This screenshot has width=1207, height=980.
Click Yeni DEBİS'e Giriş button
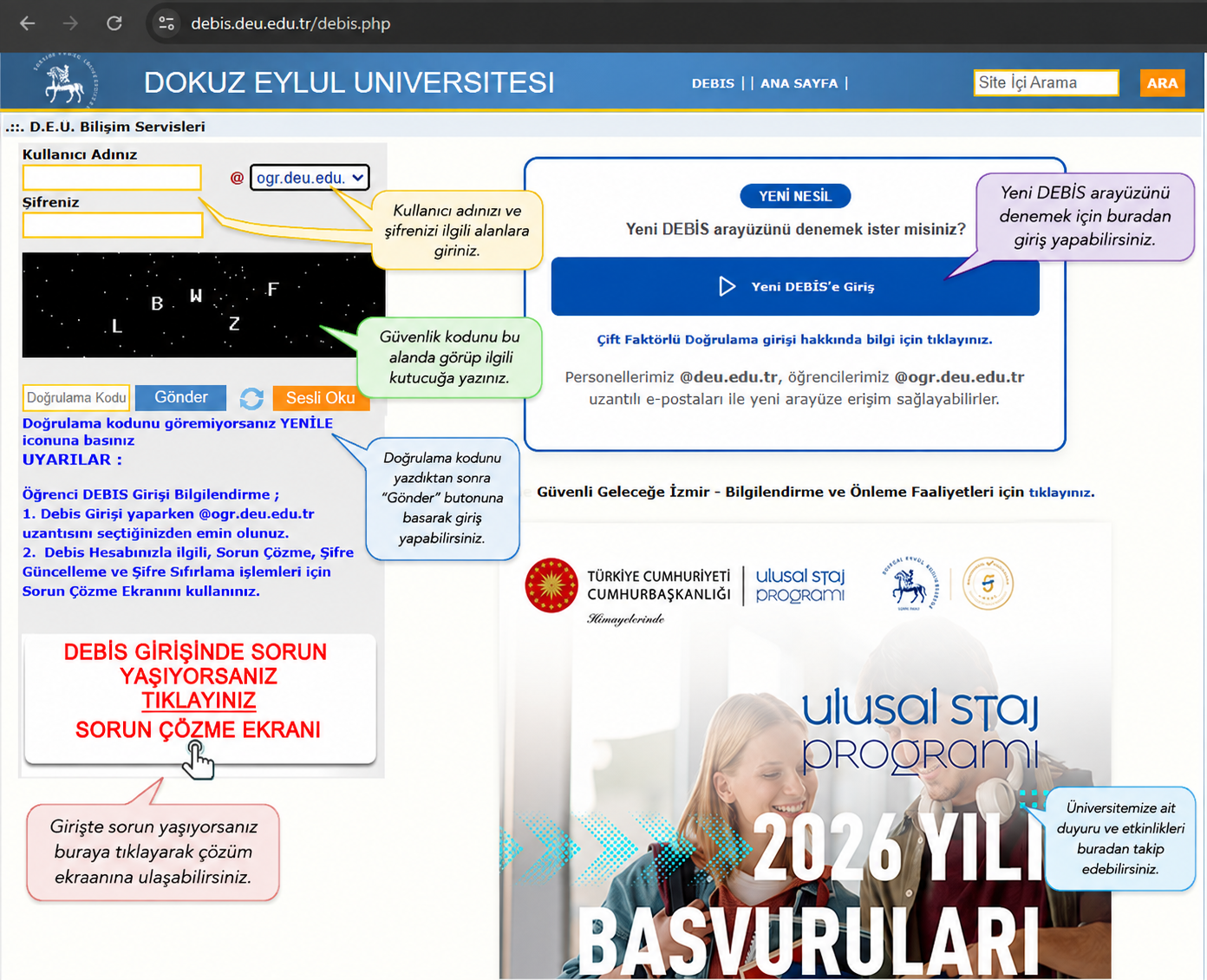click(x=795, y=286)
